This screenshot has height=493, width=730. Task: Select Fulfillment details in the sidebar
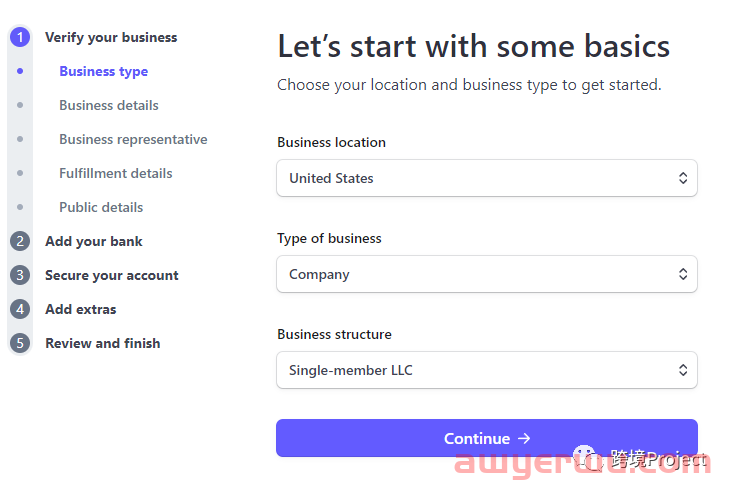(115, 173)
